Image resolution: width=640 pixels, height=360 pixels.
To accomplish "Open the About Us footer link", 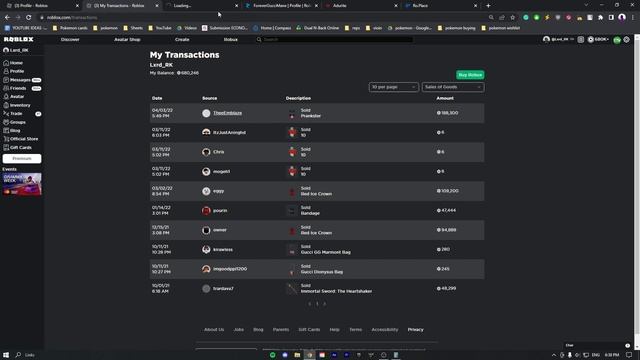I will point(214,329).
